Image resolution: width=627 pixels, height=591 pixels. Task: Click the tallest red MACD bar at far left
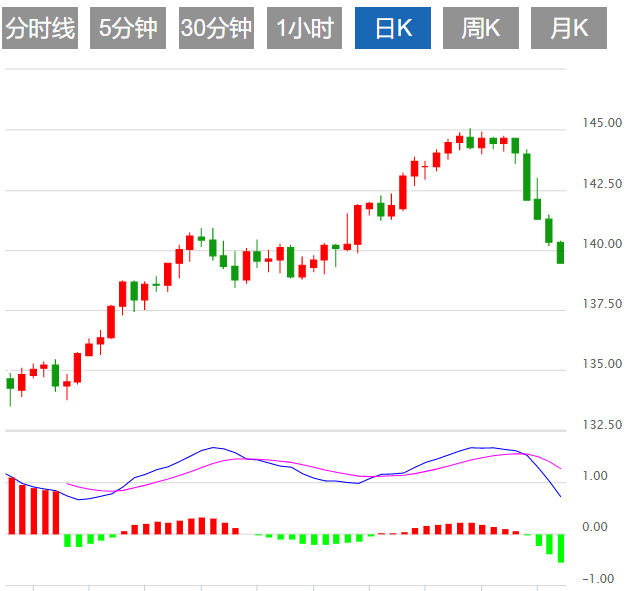point(12,506)
